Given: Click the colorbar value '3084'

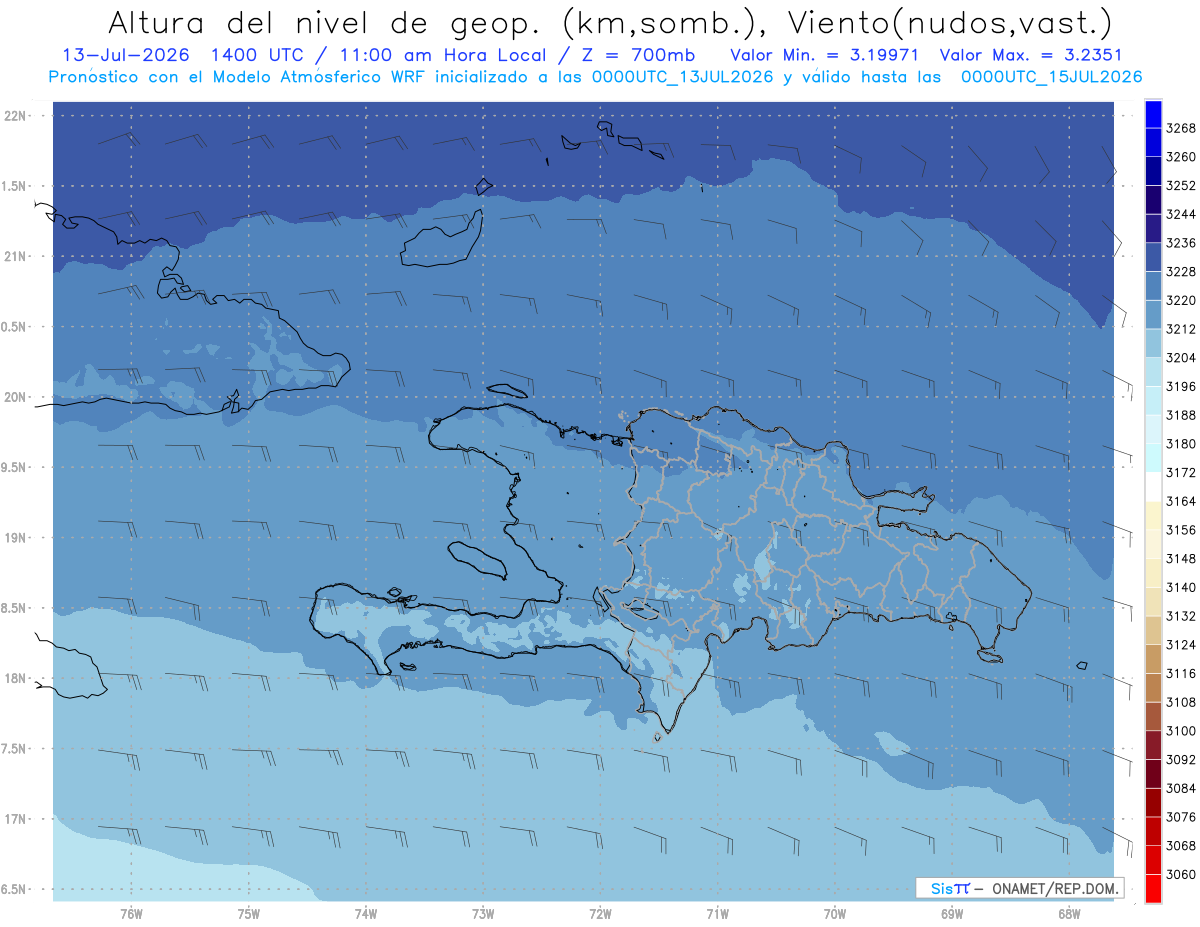Looking at the screenshot, I should click(1181, 788).
